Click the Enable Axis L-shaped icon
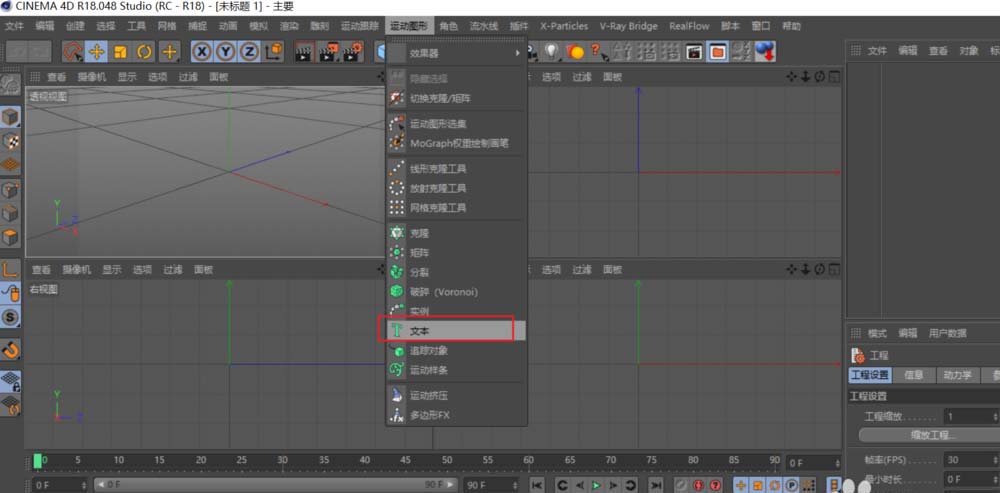Image resolution: width=1000 pixels, height=493 pixels. [x=10, y=269]
